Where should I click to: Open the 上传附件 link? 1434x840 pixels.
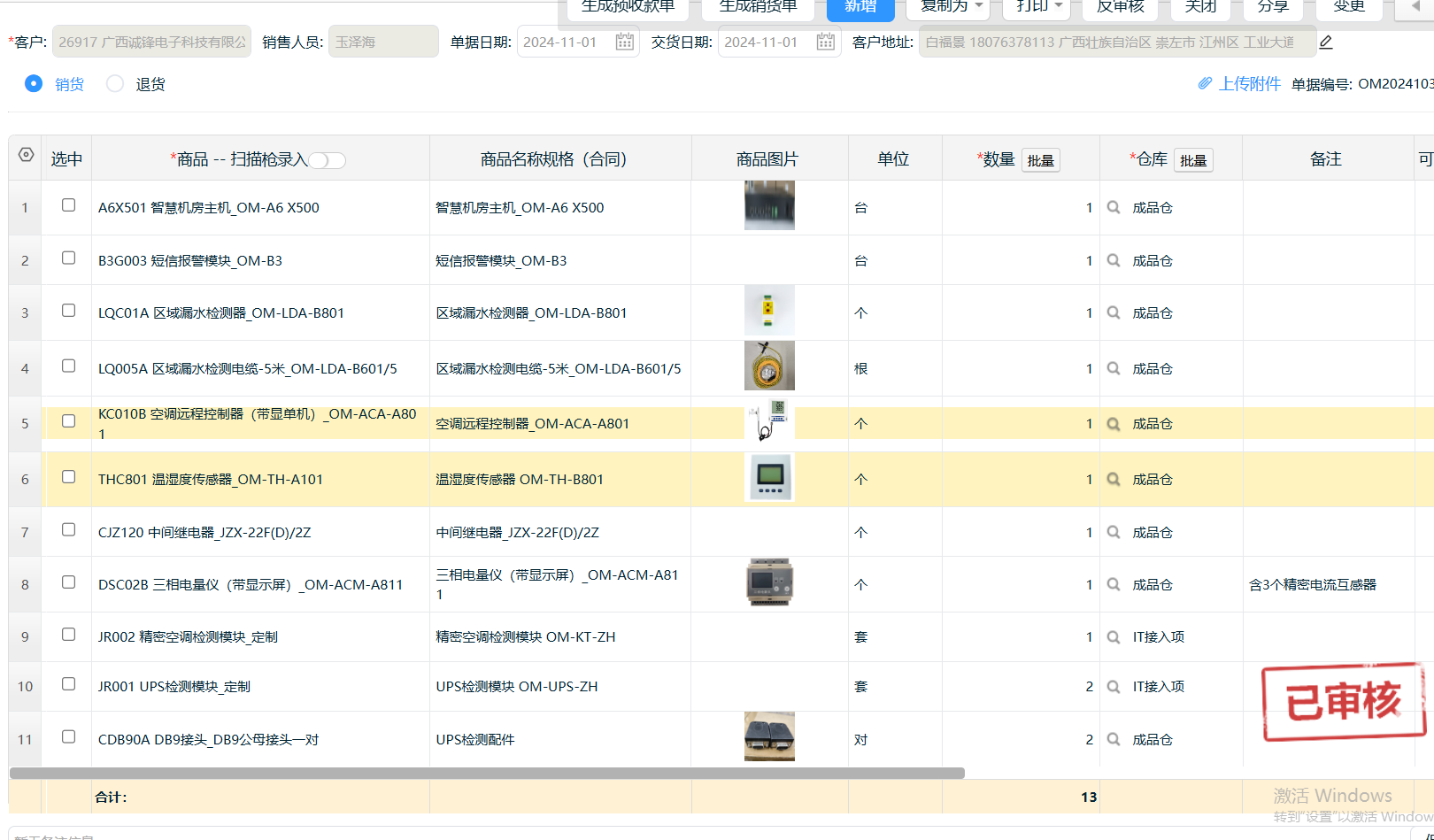pos(1250,83)
